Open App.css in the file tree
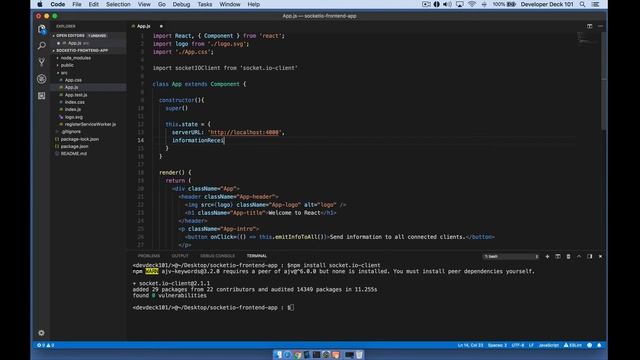Viewport: 640px width, 360px height. point(73,80)
